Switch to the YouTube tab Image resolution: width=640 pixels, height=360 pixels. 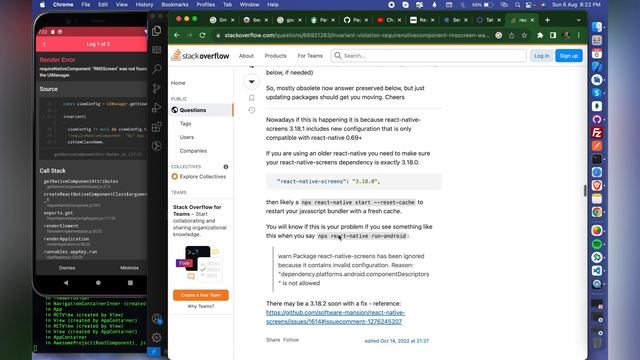pos(387,20)
